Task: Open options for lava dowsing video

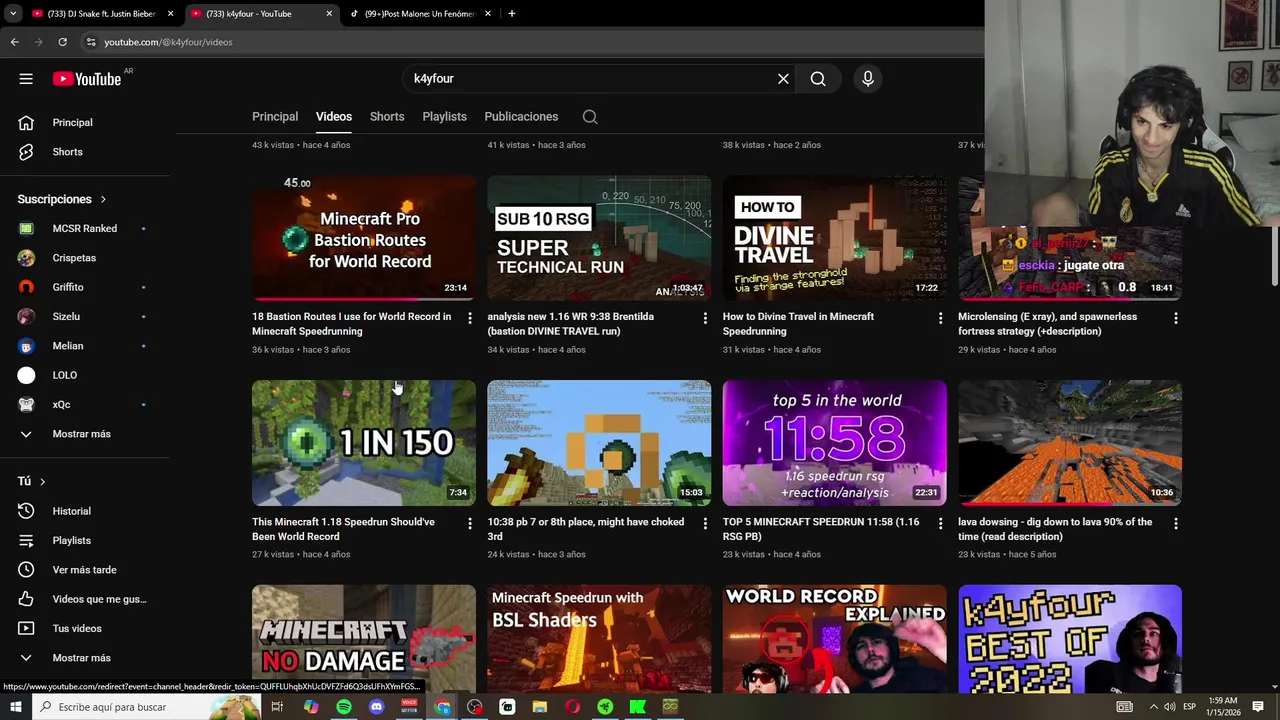Action: (1176, 523)
